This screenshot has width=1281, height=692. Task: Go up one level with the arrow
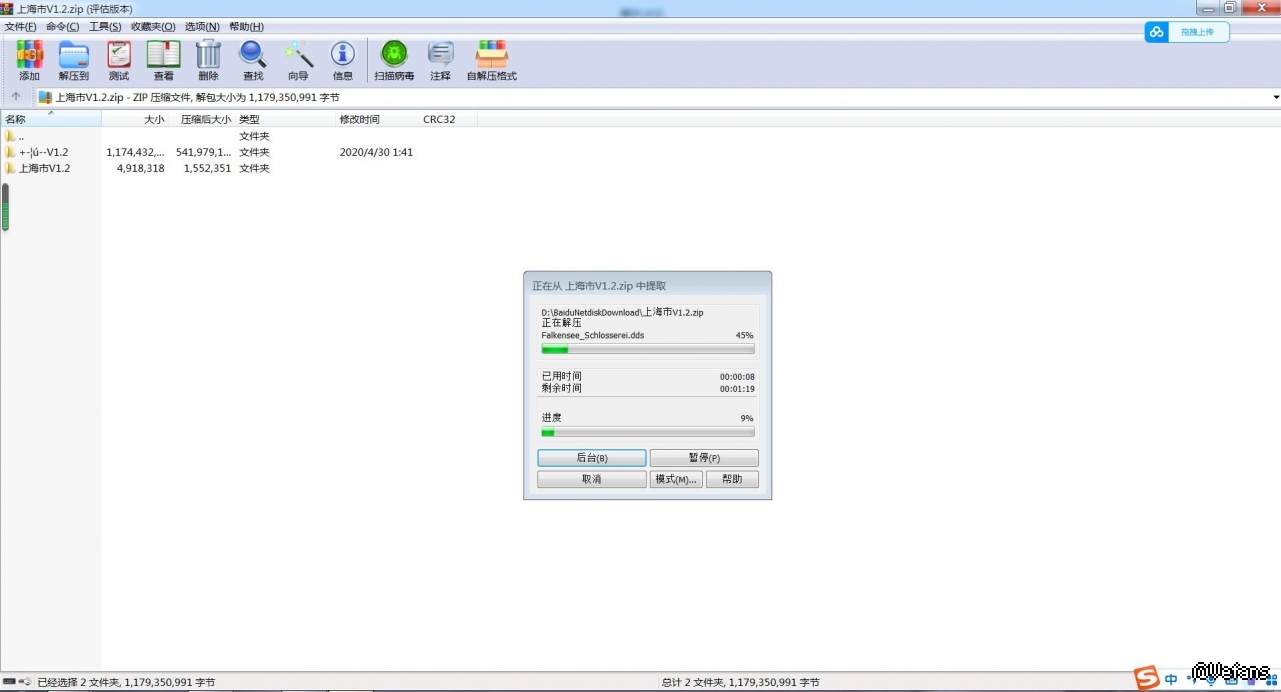(16, 97)
